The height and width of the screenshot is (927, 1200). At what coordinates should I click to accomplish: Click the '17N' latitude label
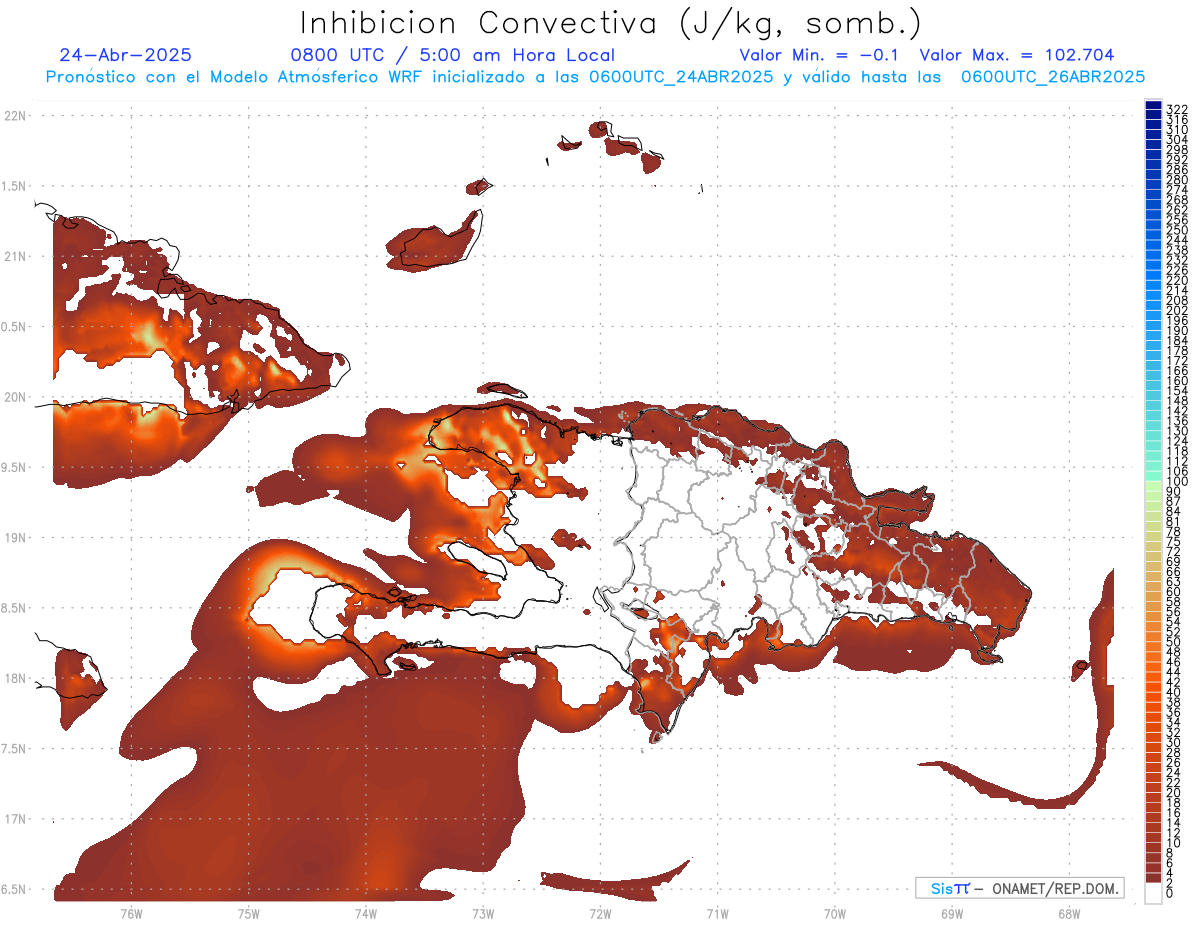pyautogui.click(x=15, y=819)
